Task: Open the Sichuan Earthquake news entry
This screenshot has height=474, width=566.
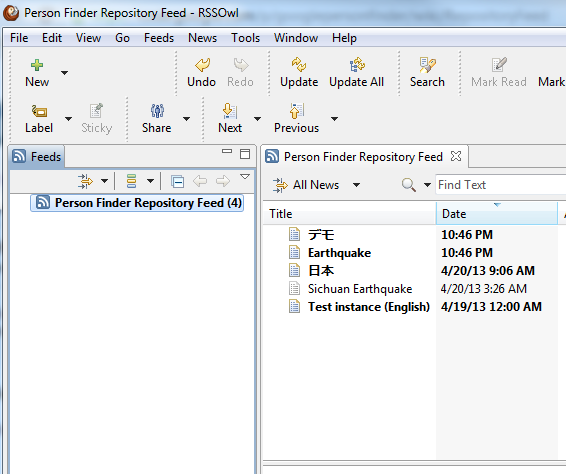Action: (x=360, y=289)
